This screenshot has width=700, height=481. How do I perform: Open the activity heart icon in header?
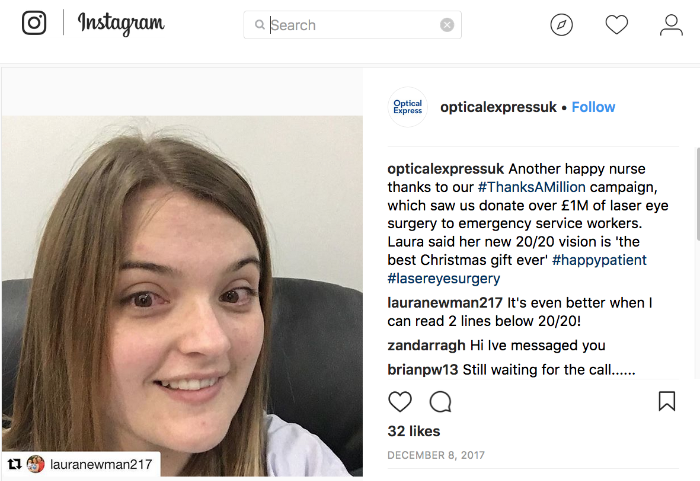click(x=617, y=25)
